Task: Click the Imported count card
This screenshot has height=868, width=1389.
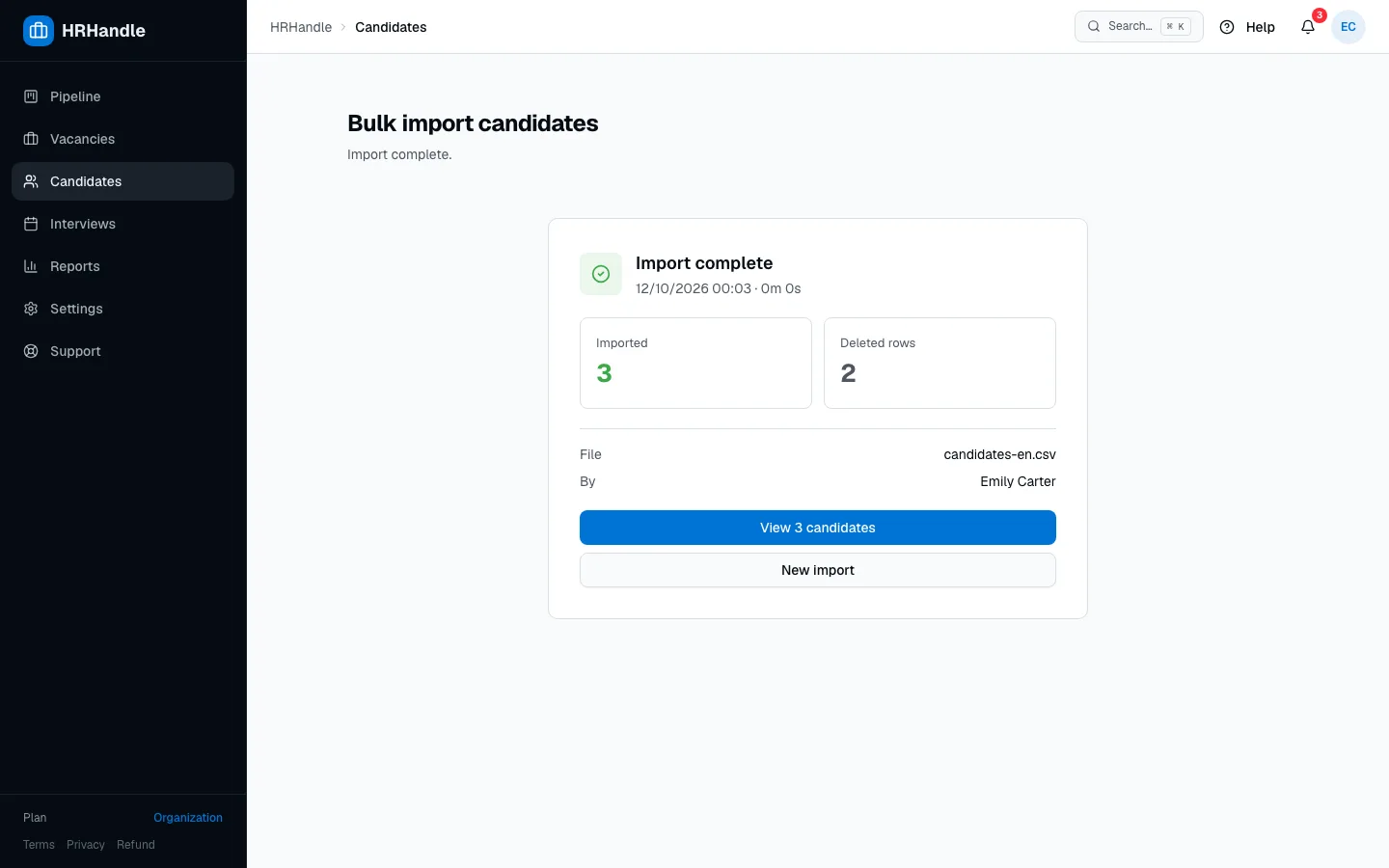Action: (695, 364)
